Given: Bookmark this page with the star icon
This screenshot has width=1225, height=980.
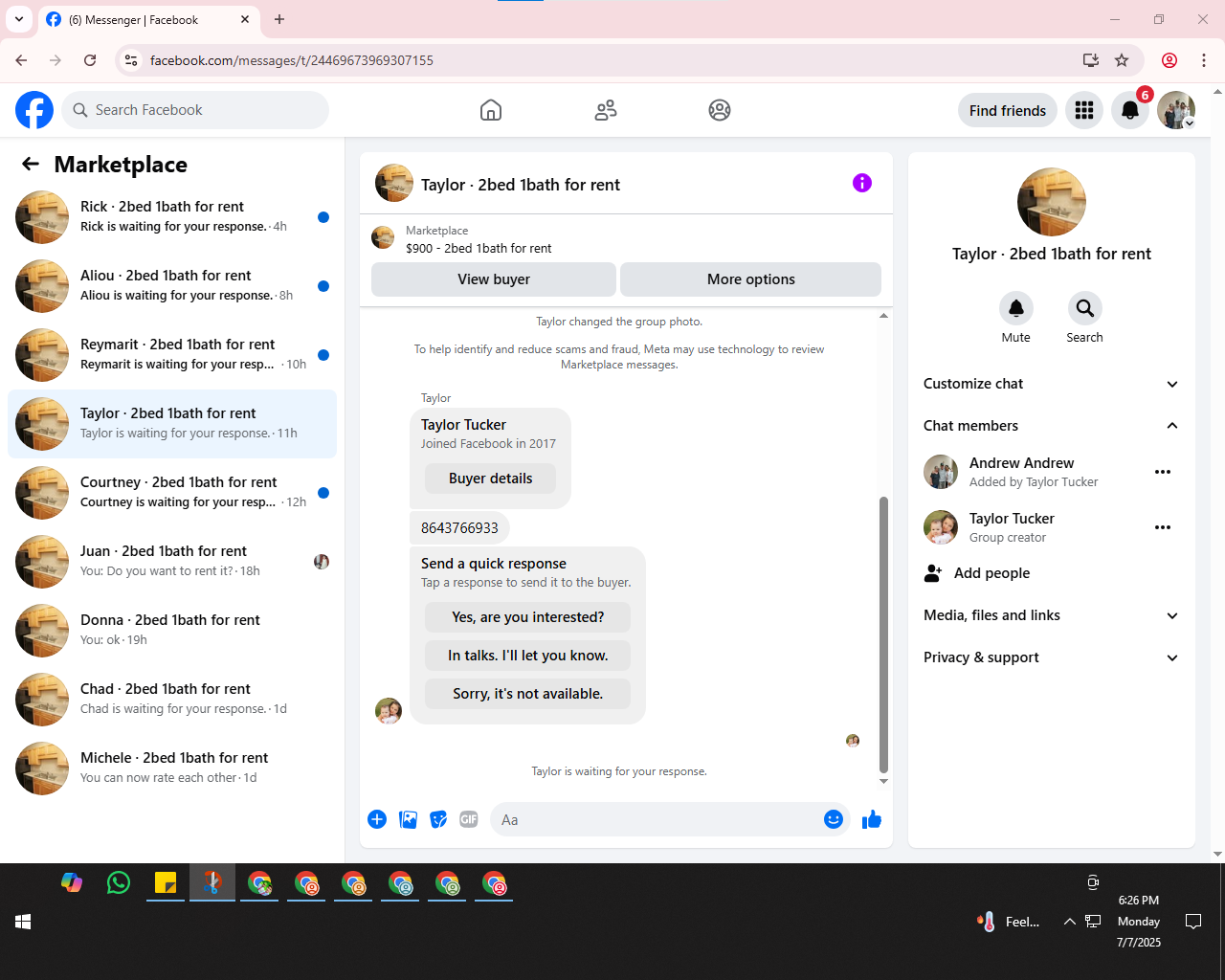Looking at the screenshot, I should tap(1122, 60).
